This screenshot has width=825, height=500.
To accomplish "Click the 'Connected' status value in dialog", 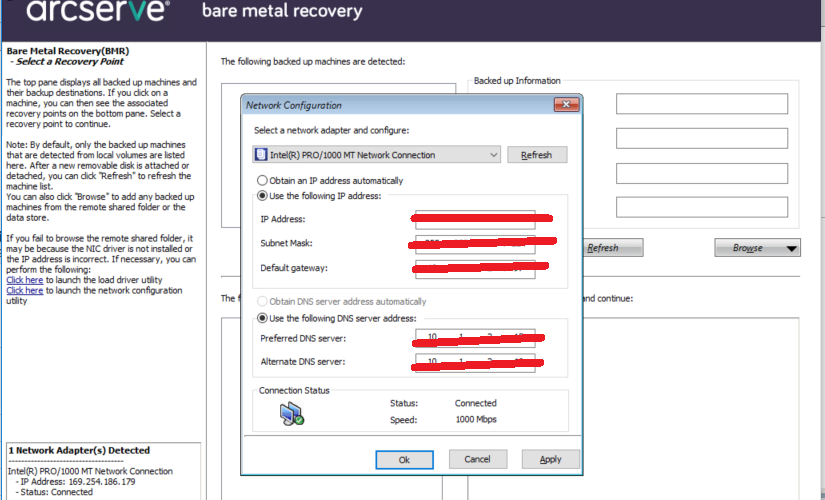I will pos(476,403).
